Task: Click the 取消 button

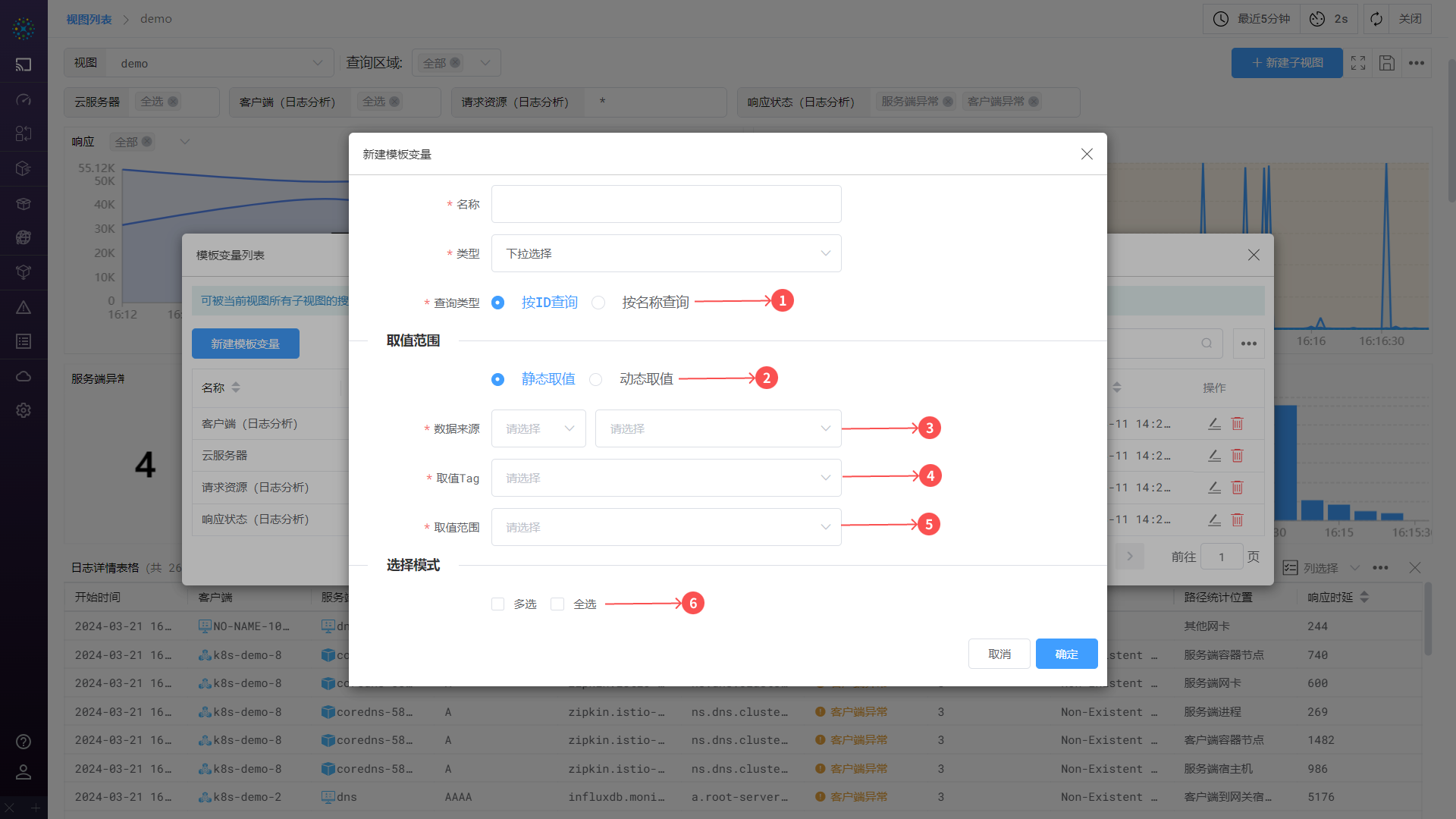Action: click(x=999, y=654)
